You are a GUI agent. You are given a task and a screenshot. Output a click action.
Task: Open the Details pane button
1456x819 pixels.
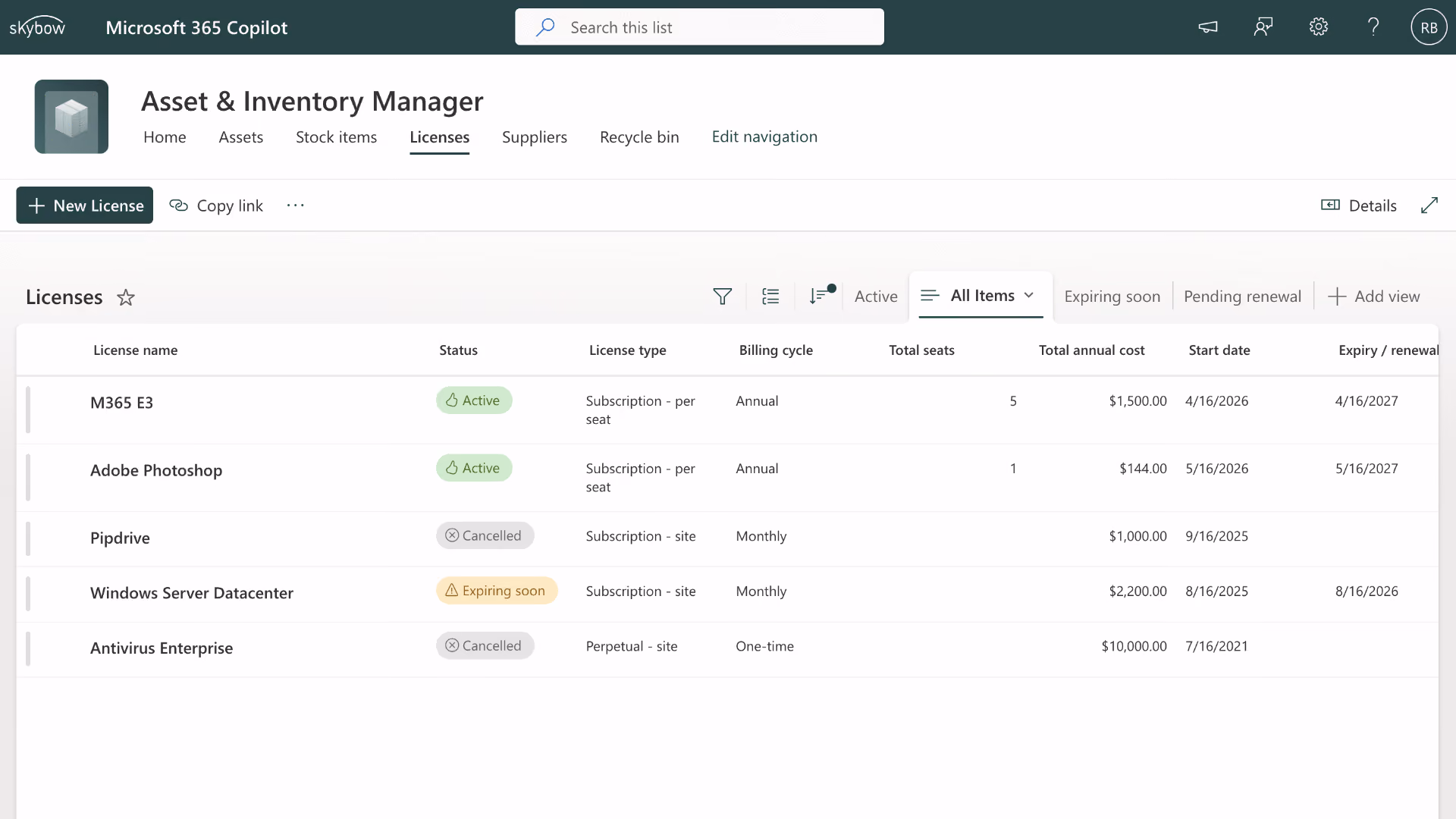1359,206
